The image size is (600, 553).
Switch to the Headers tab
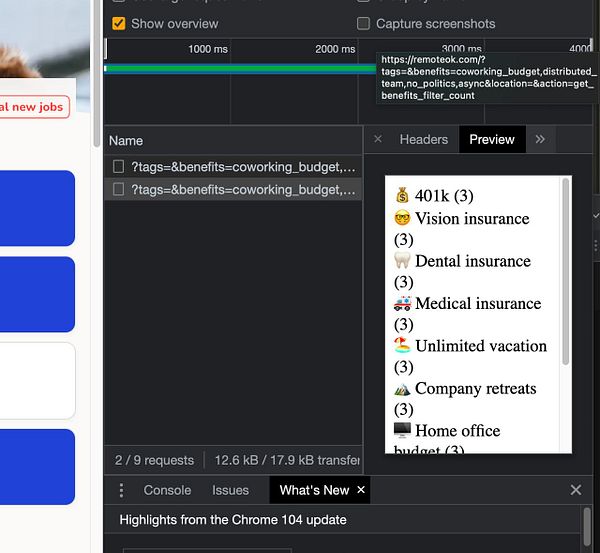coord(424,139)
